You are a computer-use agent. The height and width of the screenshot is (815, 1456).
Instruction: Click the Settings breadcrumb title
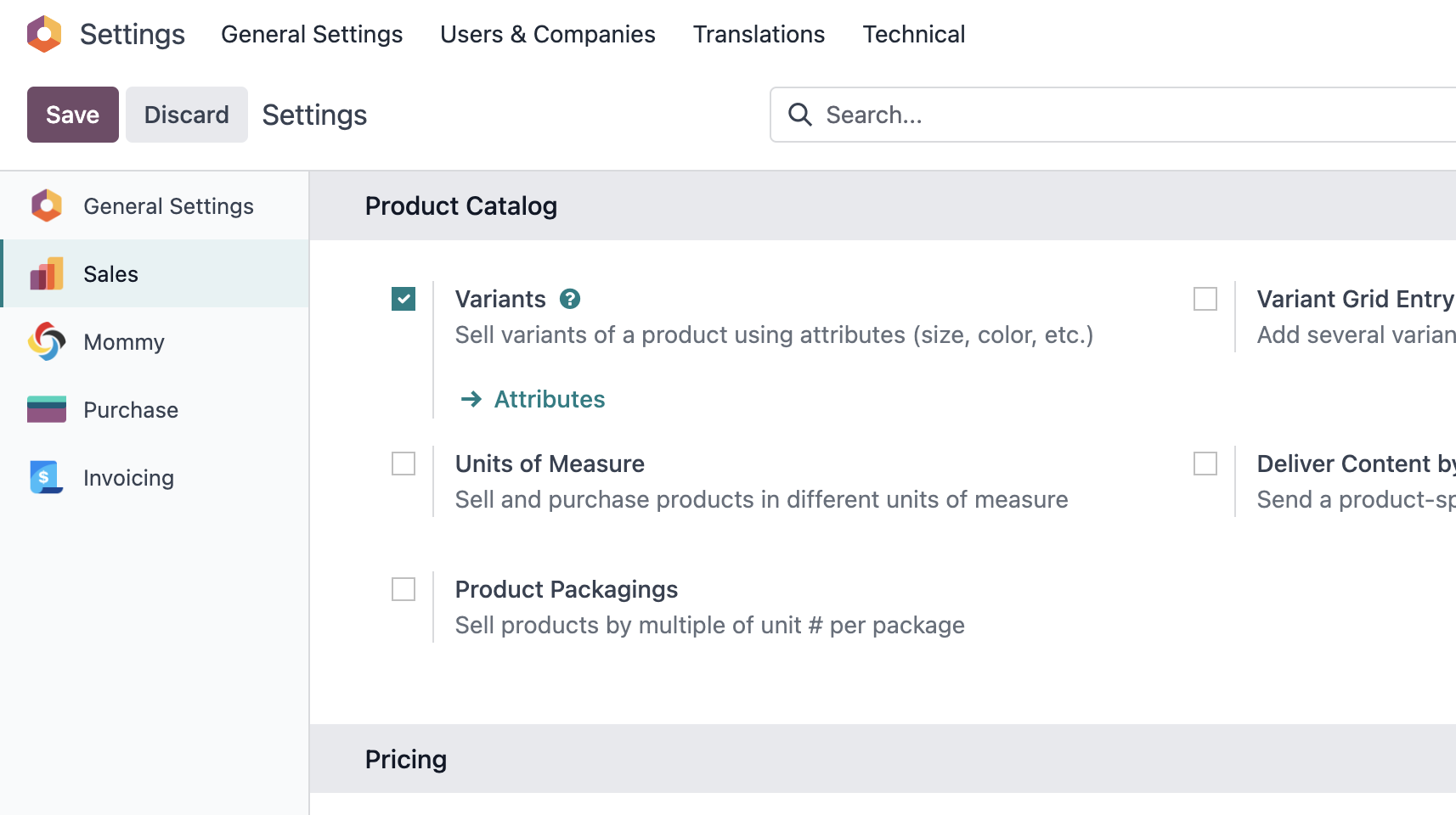314,115
